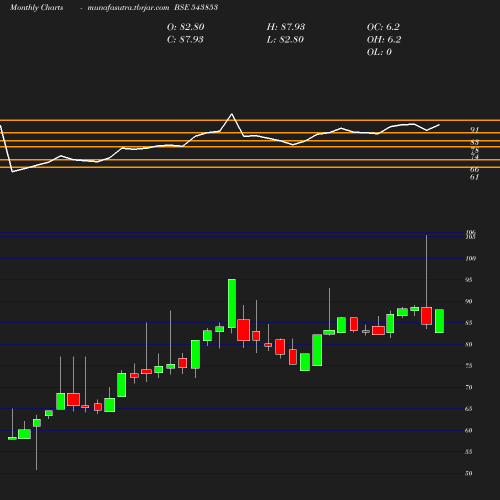Click price axis label 70
Image resolution: width=500 pixels, height=500 pixels.
coord(469,387)
